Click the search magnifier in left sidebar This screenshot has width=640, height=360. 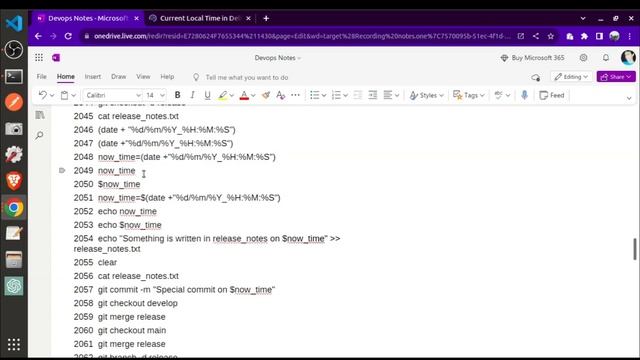pyautogui.click(x=40, y=135)
